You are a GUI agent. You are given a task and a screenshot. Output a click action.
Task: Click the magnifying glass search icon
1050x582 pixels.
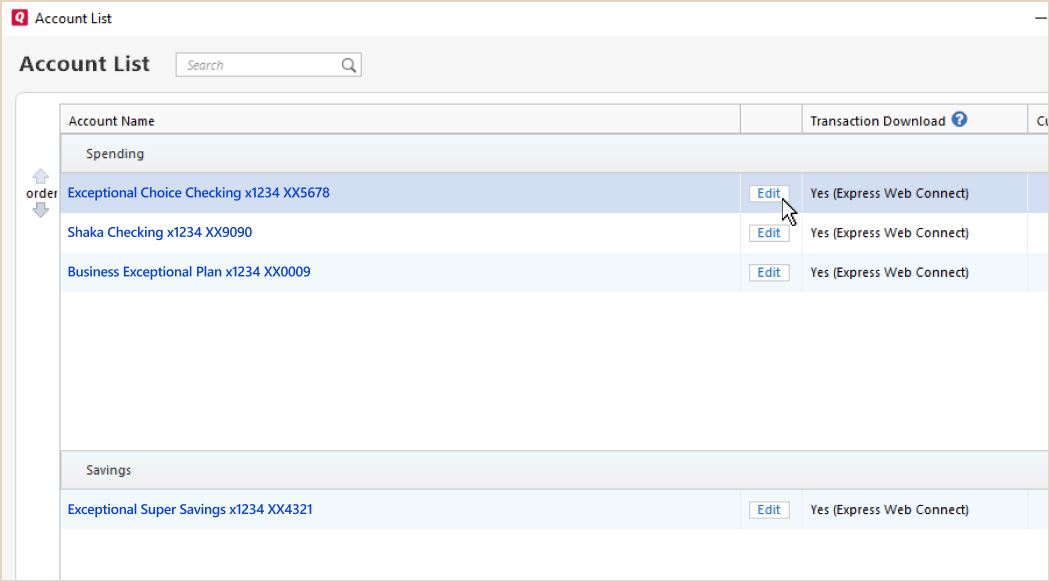click(x=348, y=65)
